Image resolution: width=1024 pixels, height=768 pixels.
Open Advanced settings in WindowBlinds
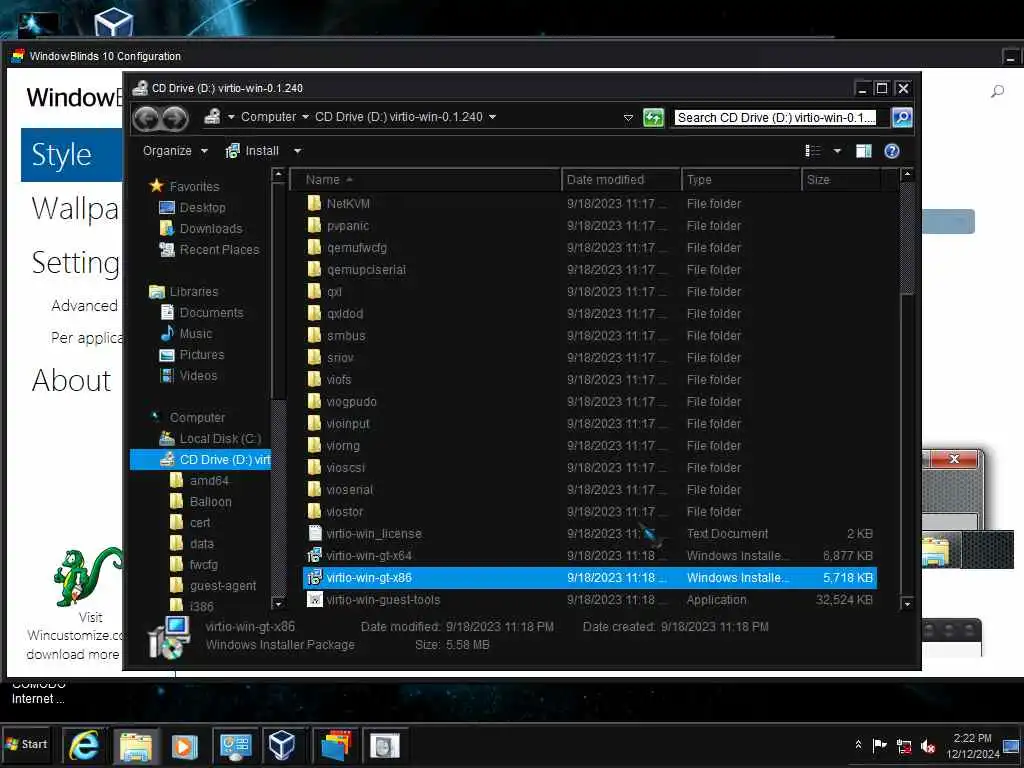(x=84, y=306)
